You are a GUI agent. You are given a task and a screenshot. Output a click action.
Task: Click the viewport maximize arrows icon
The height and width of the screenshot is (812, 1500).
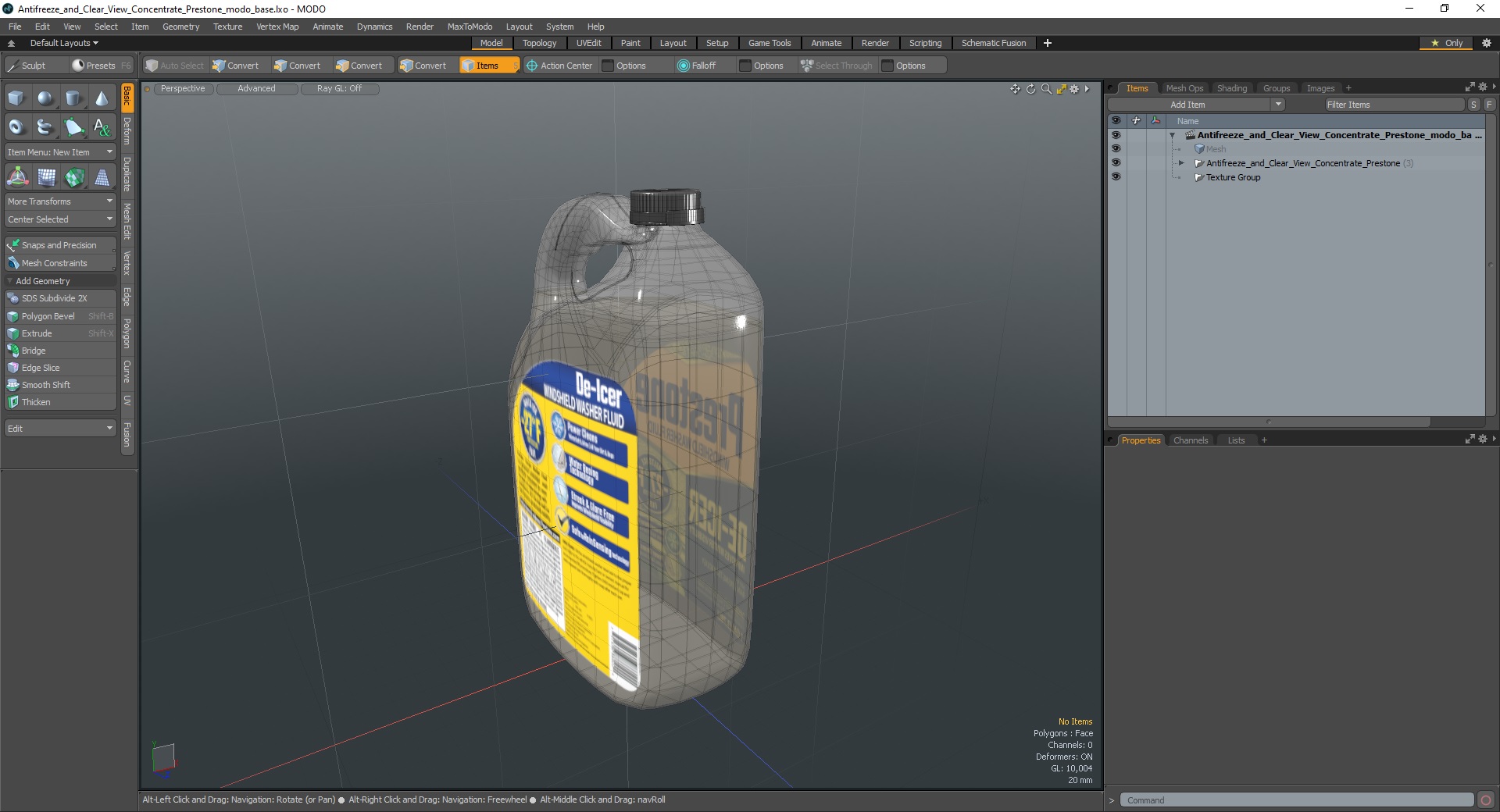point(1061,89)
